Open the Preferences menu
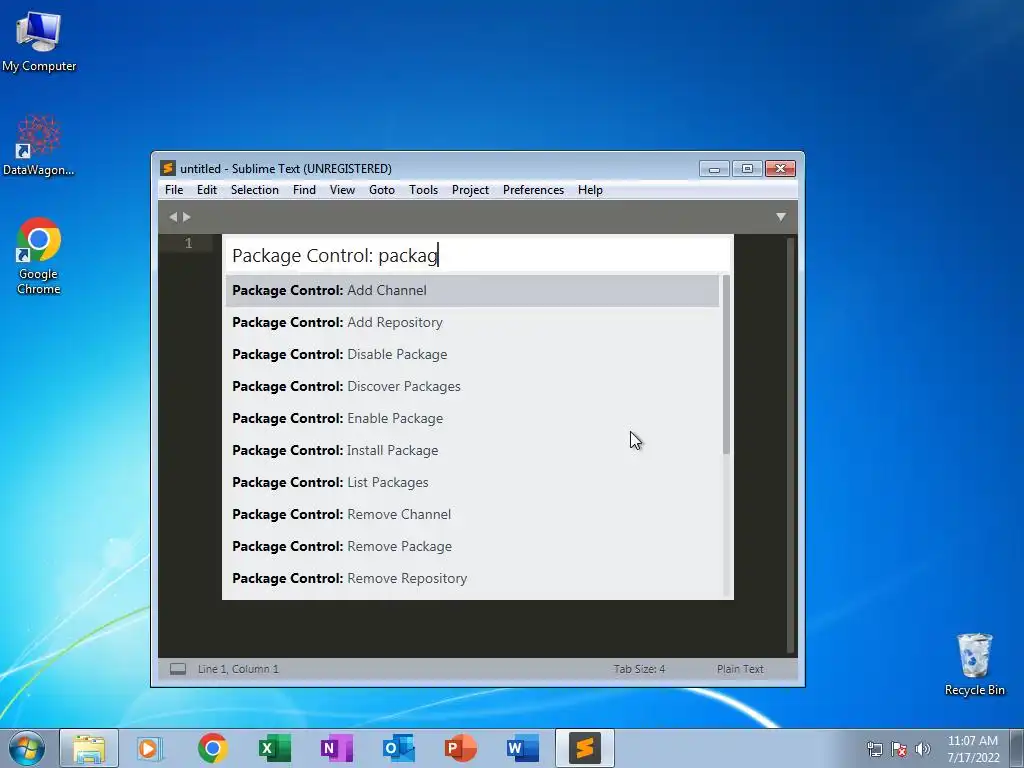 pos(533,190)
